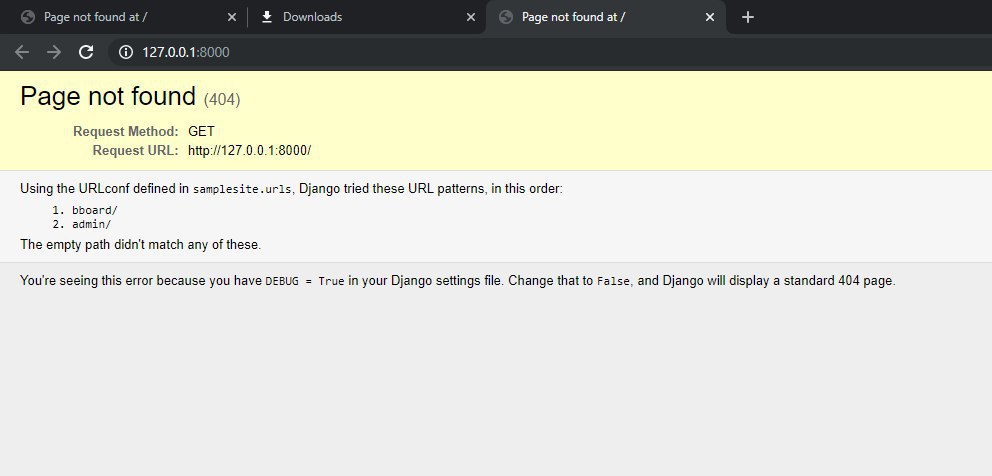Go forward with the forward arrow
The height and width of the screenshot is (476, 992).
(54, 52)
